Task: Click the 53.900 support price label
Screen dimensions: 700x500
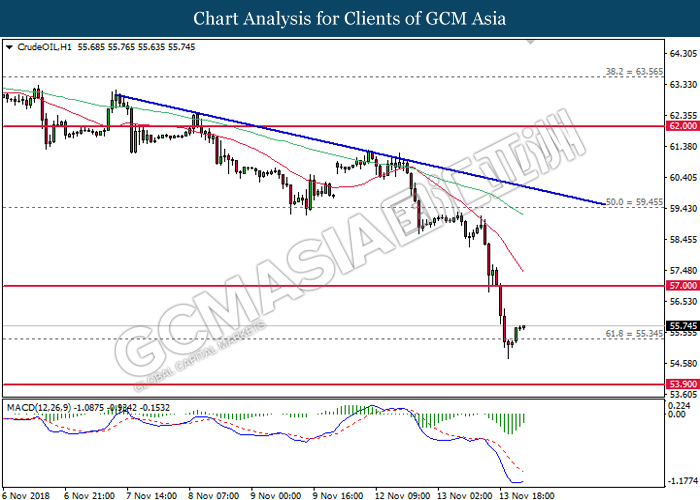Action: tap(683, 384)
